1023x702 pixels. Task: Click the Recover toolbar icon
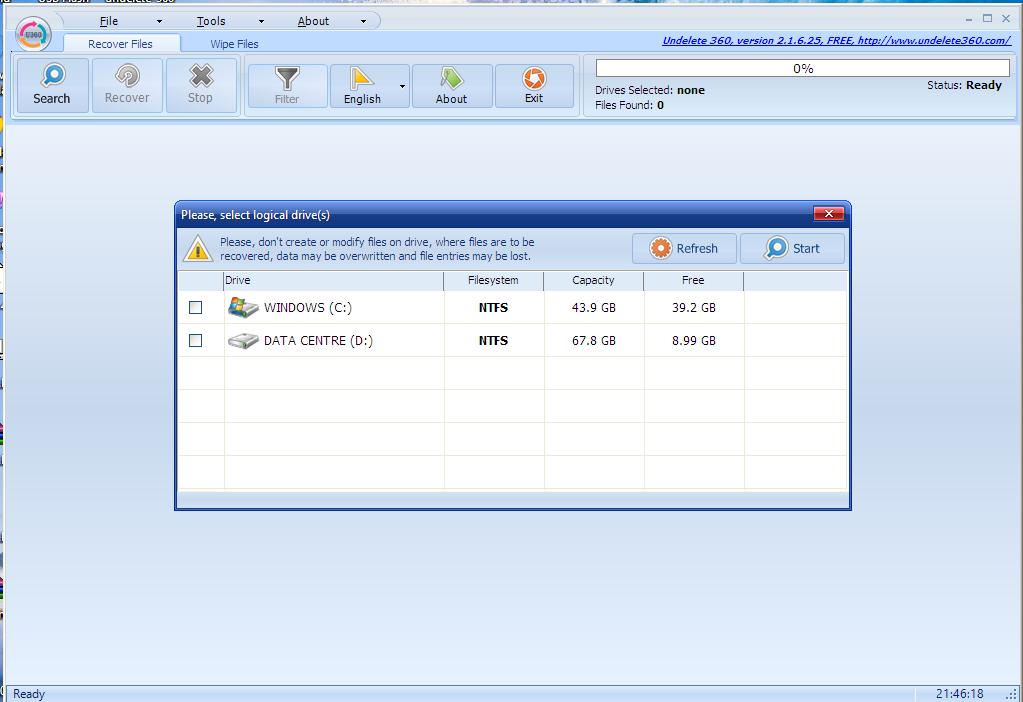coord(127,76)
